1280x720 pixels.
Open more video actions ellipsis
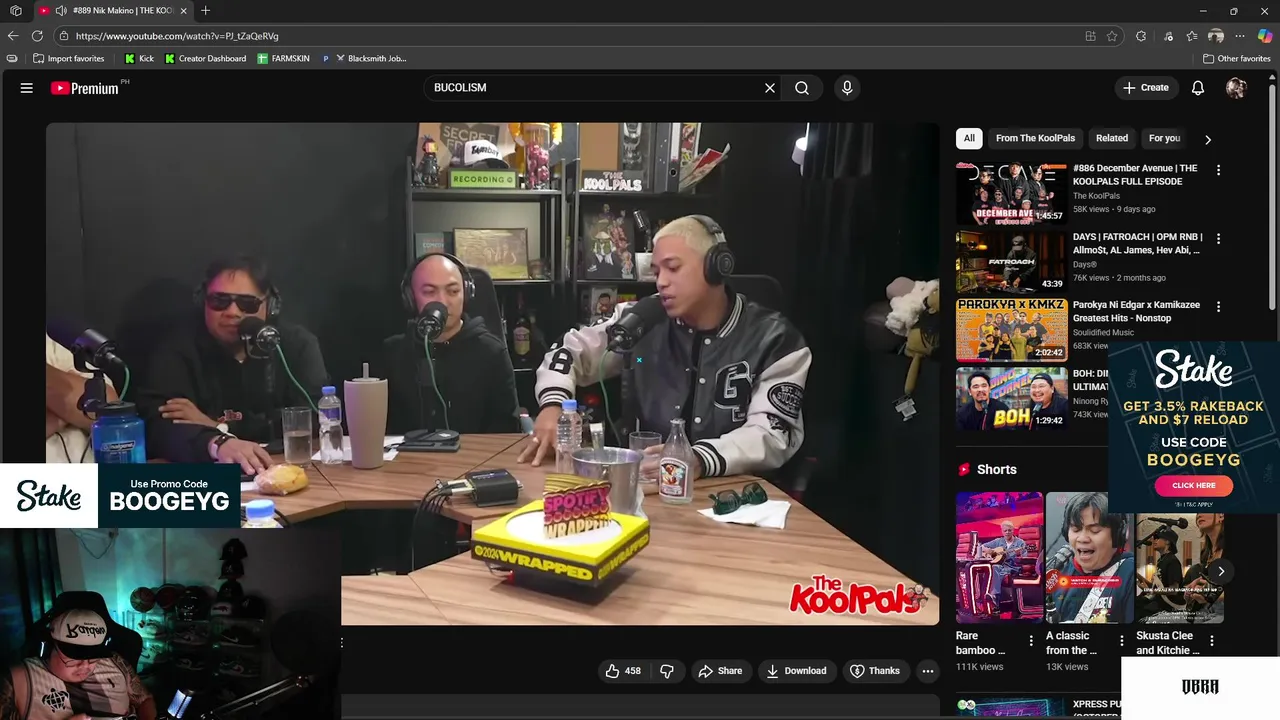928,671
